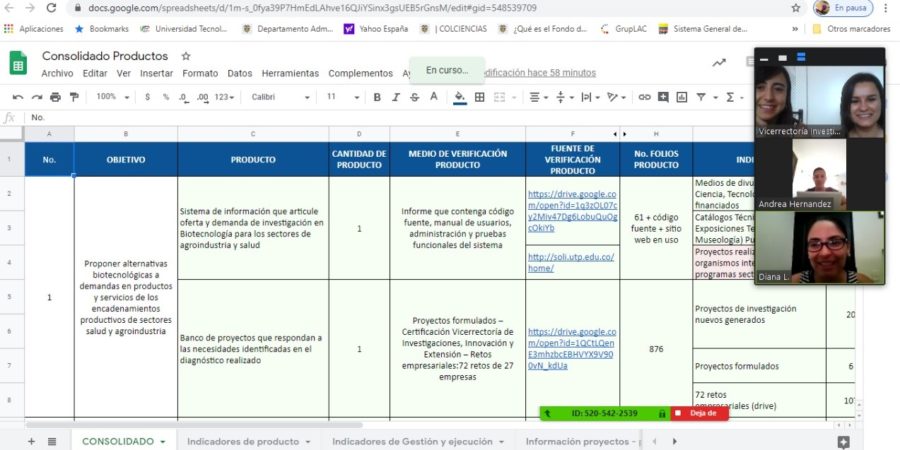Viewport: 900px width, 450px height.
Task: Insert a chart from the toolbar
Action: [x=681, y=97]
